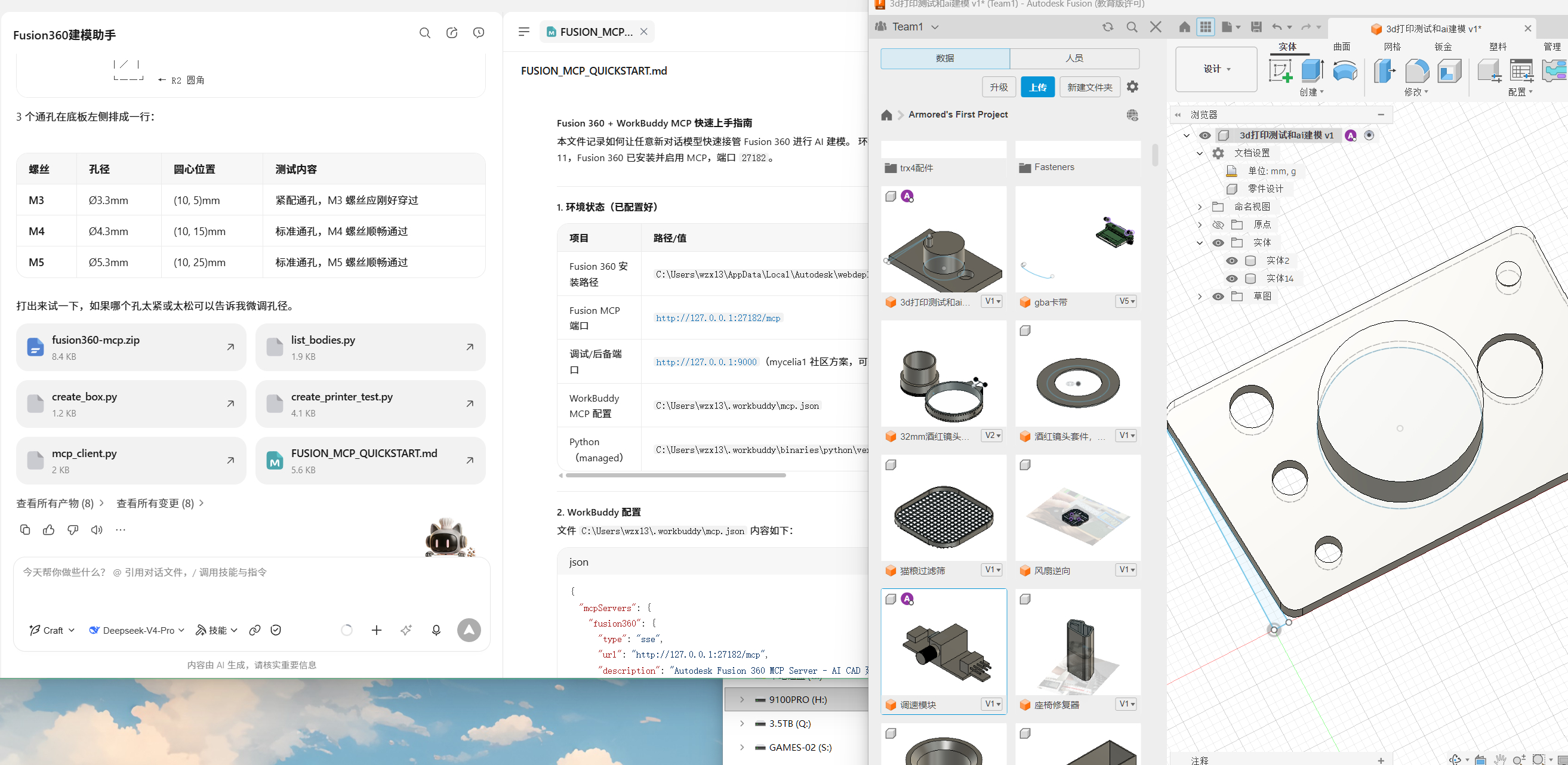Screen dimensions: 1568x765
Task: Open 查看所有产物 (8) link
Action: [60, 503]
